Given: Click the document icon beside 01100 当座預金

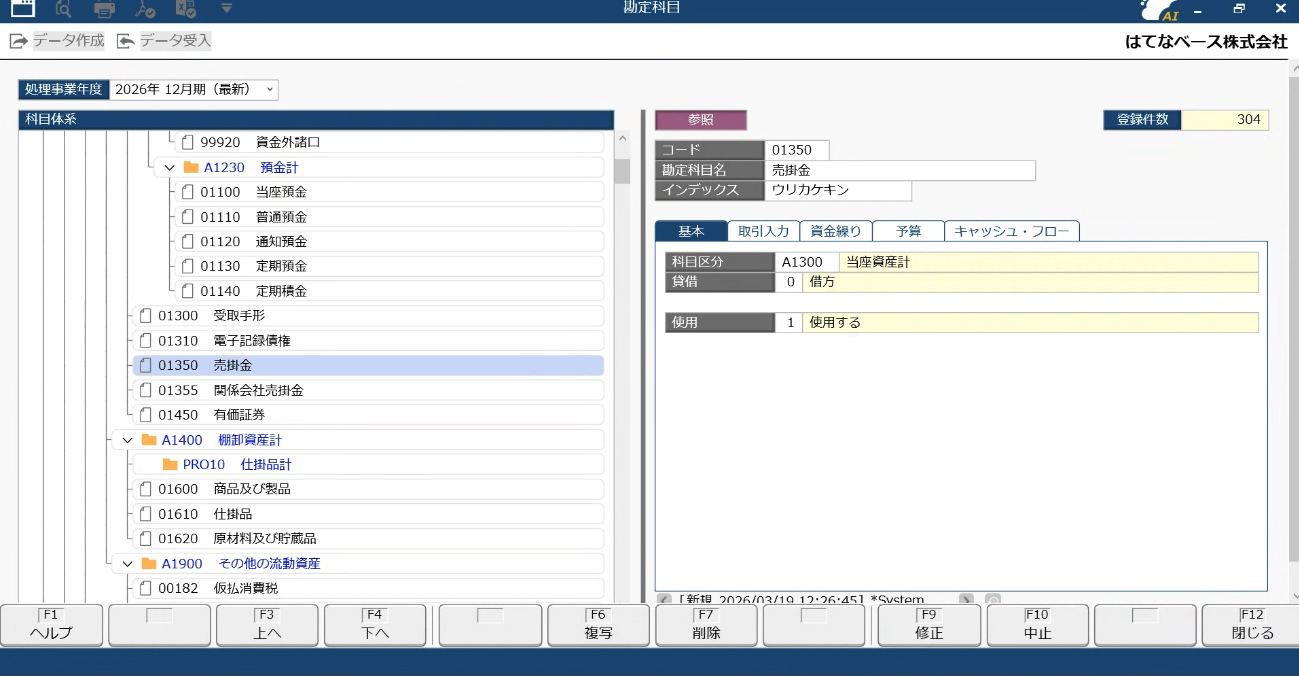Looking at the screenshot, I should 187,192.
